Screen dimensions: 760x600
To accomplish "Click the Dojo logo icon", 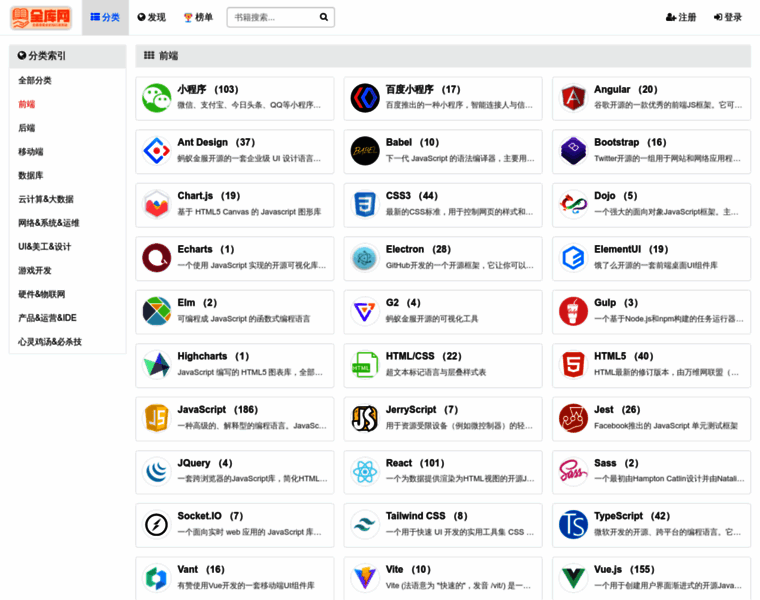I will click(x=573, y=205).
